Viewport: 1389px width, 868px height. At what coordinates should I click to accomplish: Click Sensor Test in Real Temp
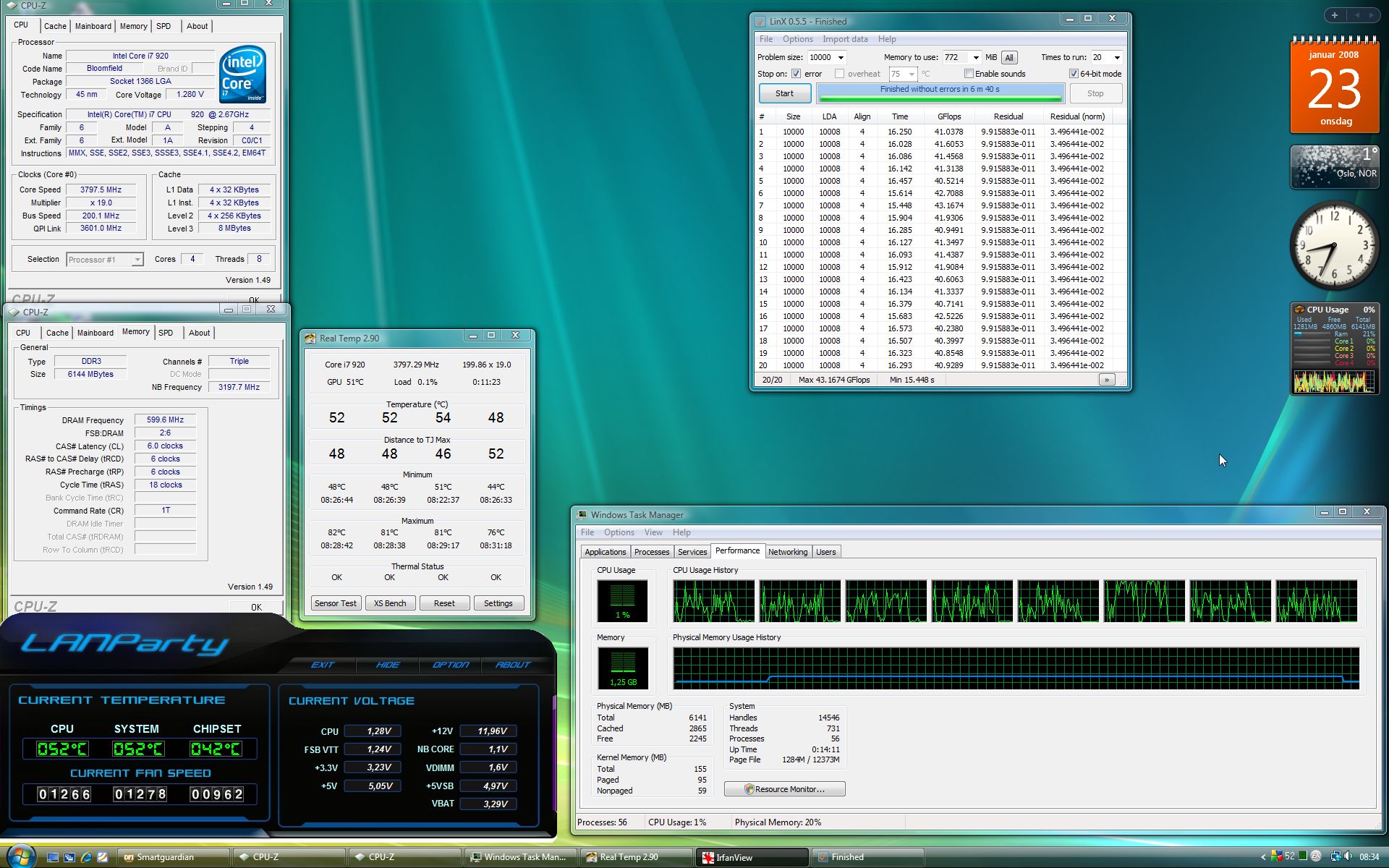[336, 603]
